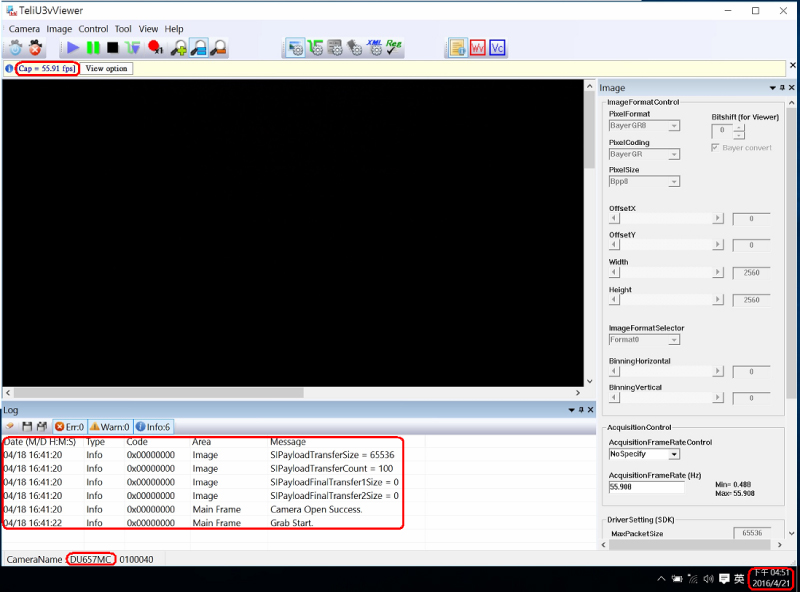Viewport: 800px width, 592px height.
Task: Toggle the Info:6 log filter
Action: click(x=153, y=427)
